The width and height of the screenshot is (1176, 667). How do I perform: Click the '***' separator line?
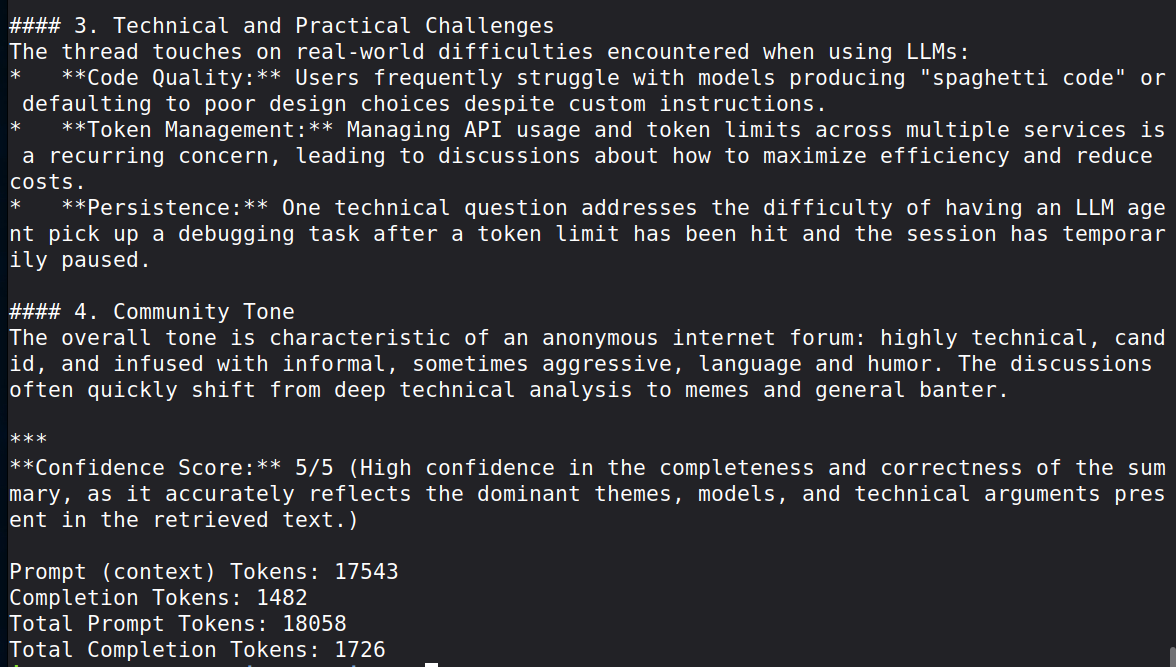[x=28, y=440]
